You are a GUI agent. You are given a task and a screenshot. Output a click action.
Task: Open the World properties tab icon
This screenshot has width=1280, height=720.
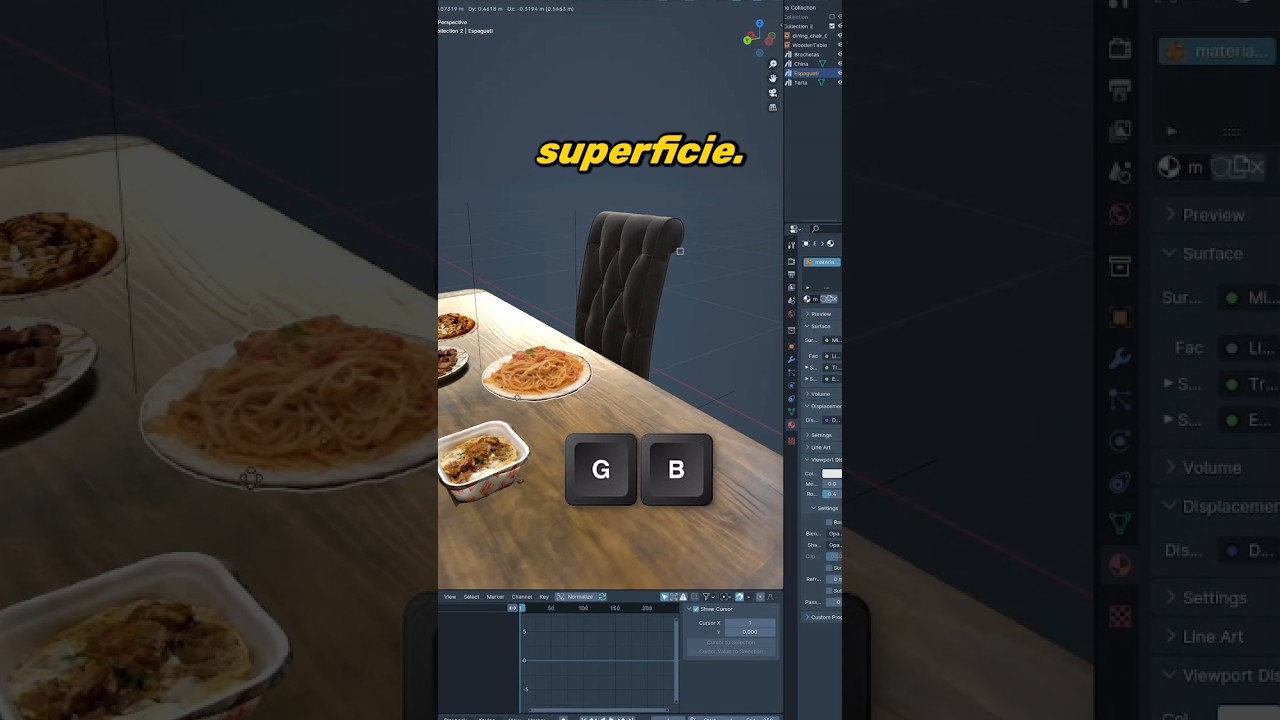(x=791, y=314)
